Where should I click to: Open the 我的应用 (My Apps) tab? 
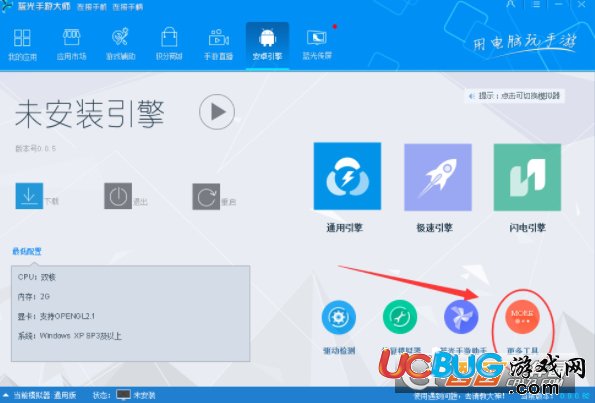(x=22, y=44)
